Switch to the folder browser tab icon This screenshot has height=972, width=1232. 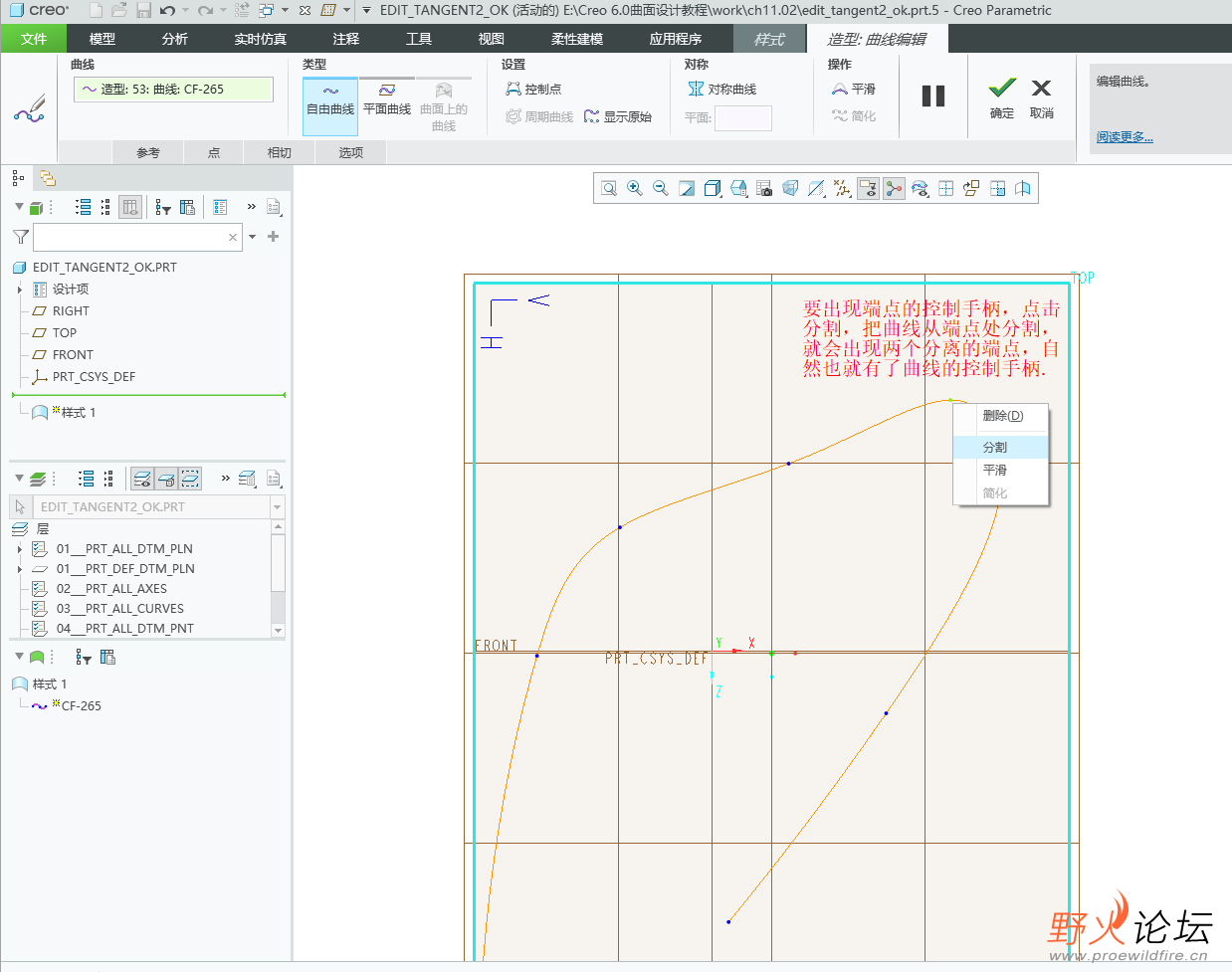(x=47, y=178)
